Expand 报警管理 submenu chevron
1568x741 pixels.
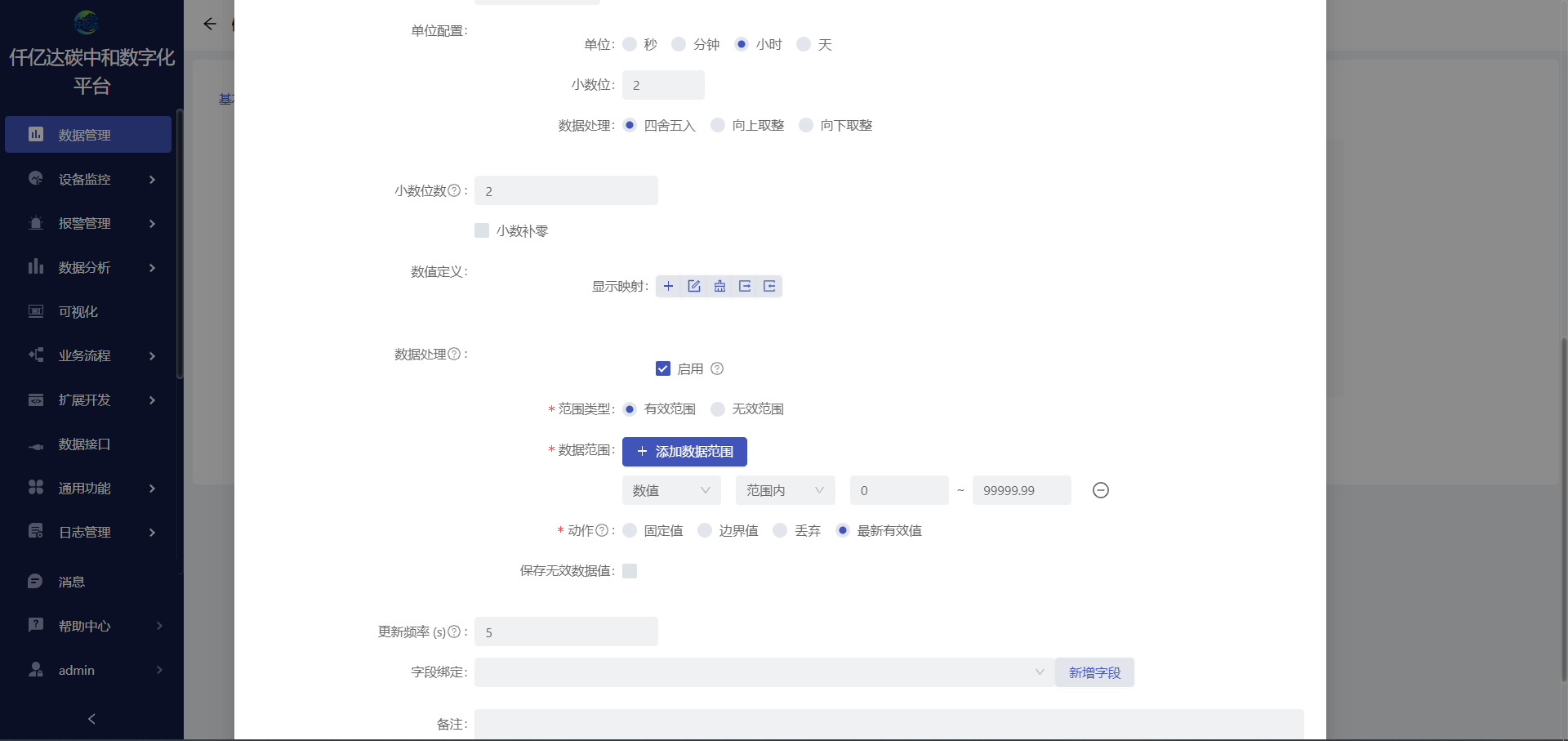(x=152, y=223)
